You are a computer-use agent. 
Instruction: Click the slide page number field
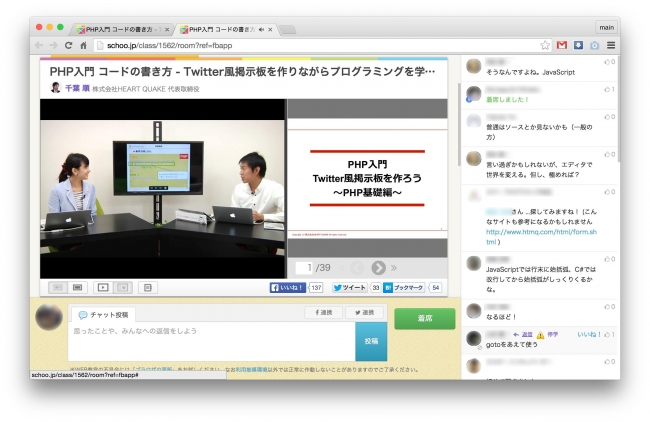point(304,268)
